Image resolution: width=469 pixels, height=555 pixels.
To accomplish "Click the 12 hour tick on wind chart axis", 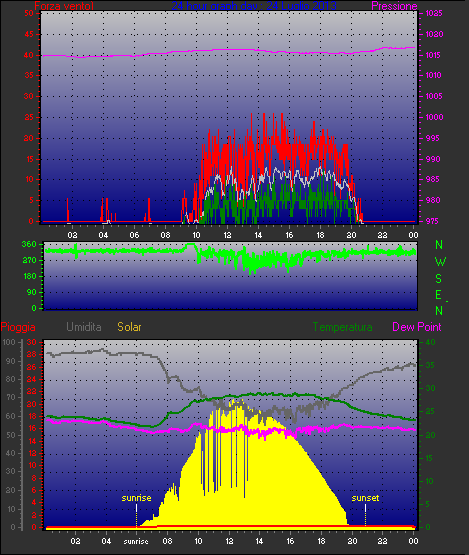I will pyautogui.click(x=227, y=235).
